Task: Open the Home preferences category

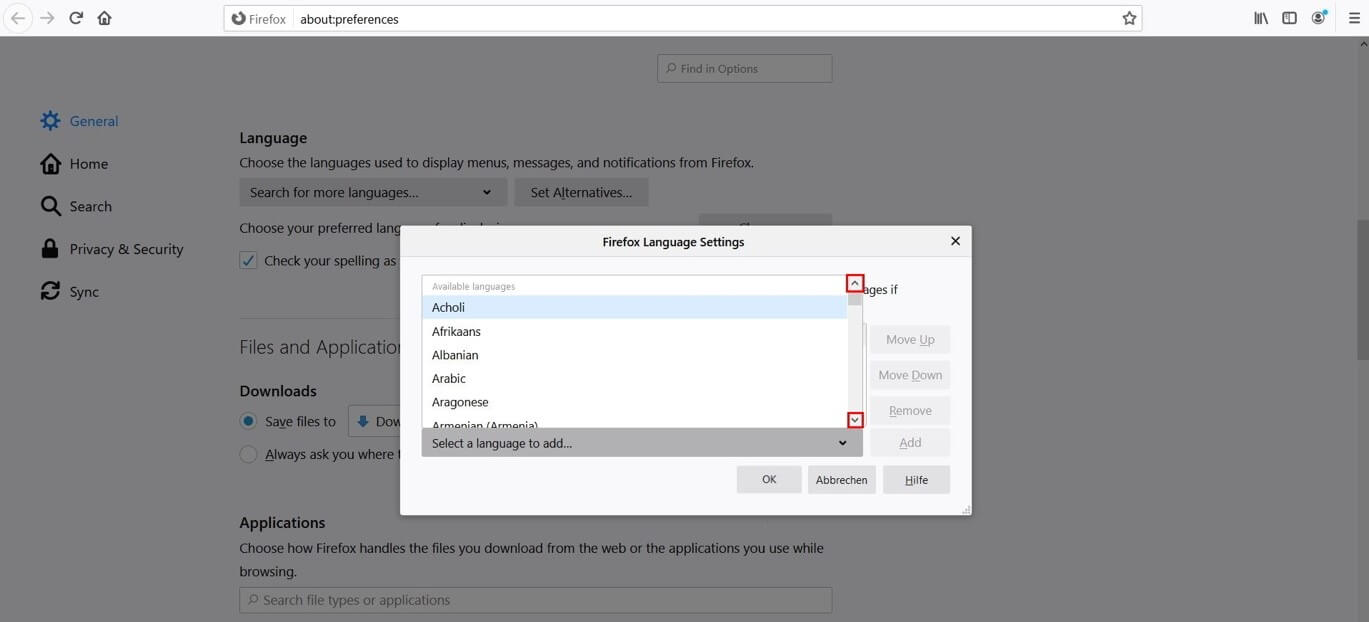Action: click(74, 164)
